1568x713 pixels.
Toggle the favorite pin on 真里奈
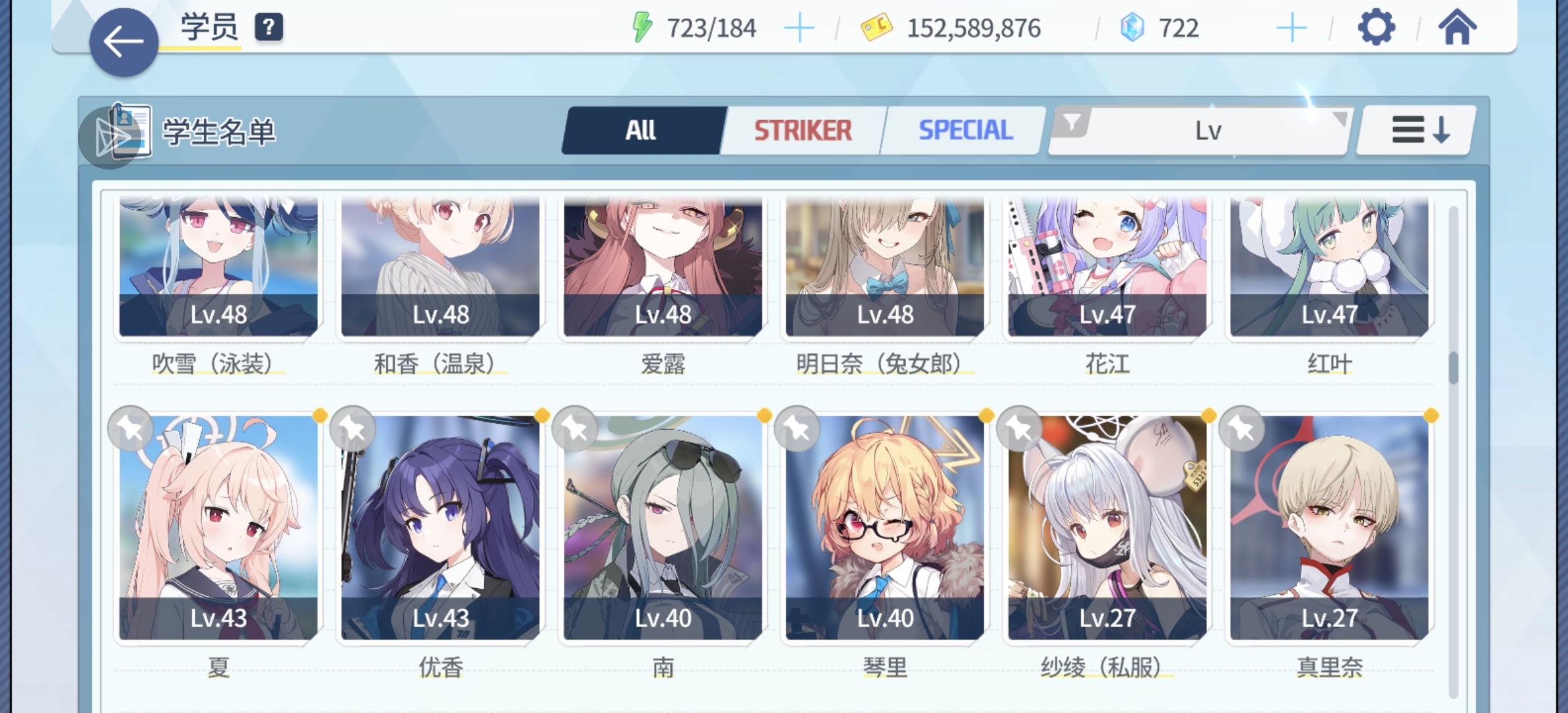[x=1242, y=429]
